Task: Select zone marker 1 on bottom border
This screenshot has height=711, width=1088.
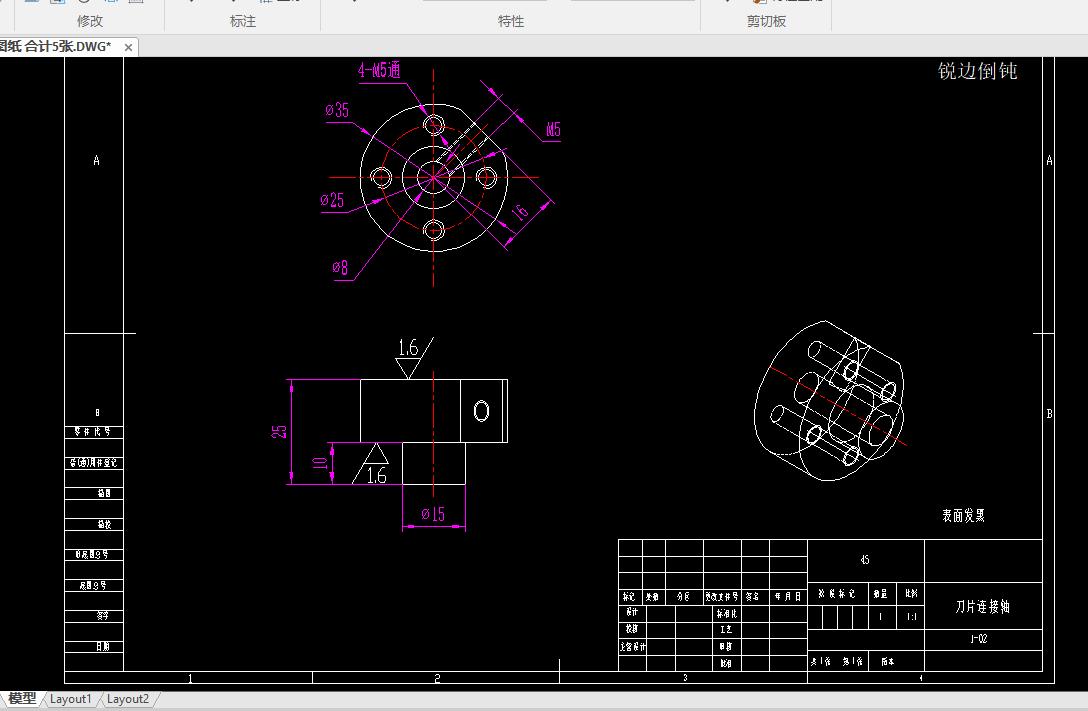Action: tap(190, 678)
